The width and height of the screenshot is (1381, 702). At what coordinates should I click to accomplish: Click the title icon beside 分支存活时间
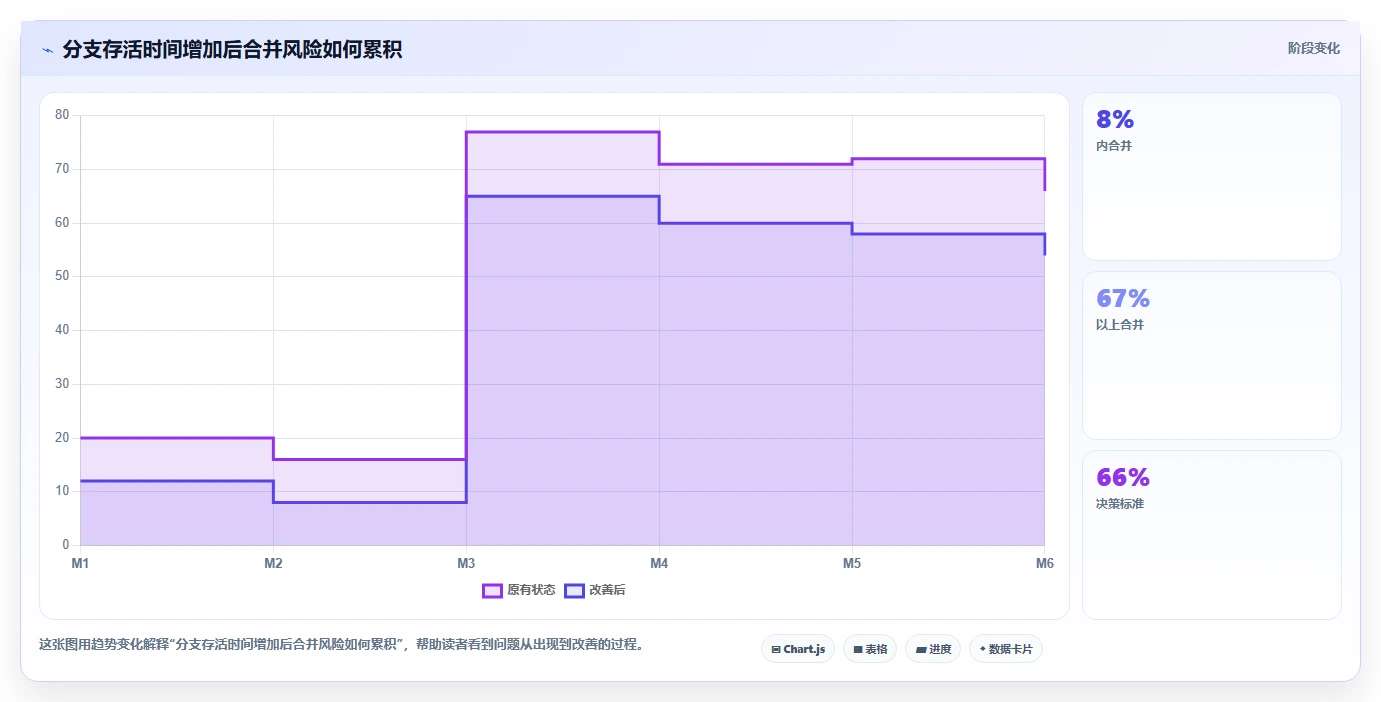click(48, 50)
